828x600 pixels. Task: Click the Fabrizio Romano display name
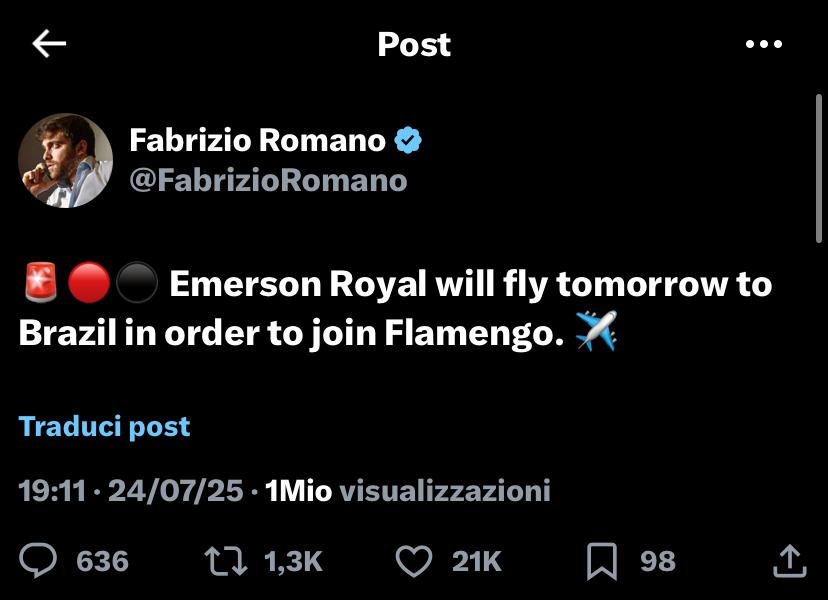point(257,141)
